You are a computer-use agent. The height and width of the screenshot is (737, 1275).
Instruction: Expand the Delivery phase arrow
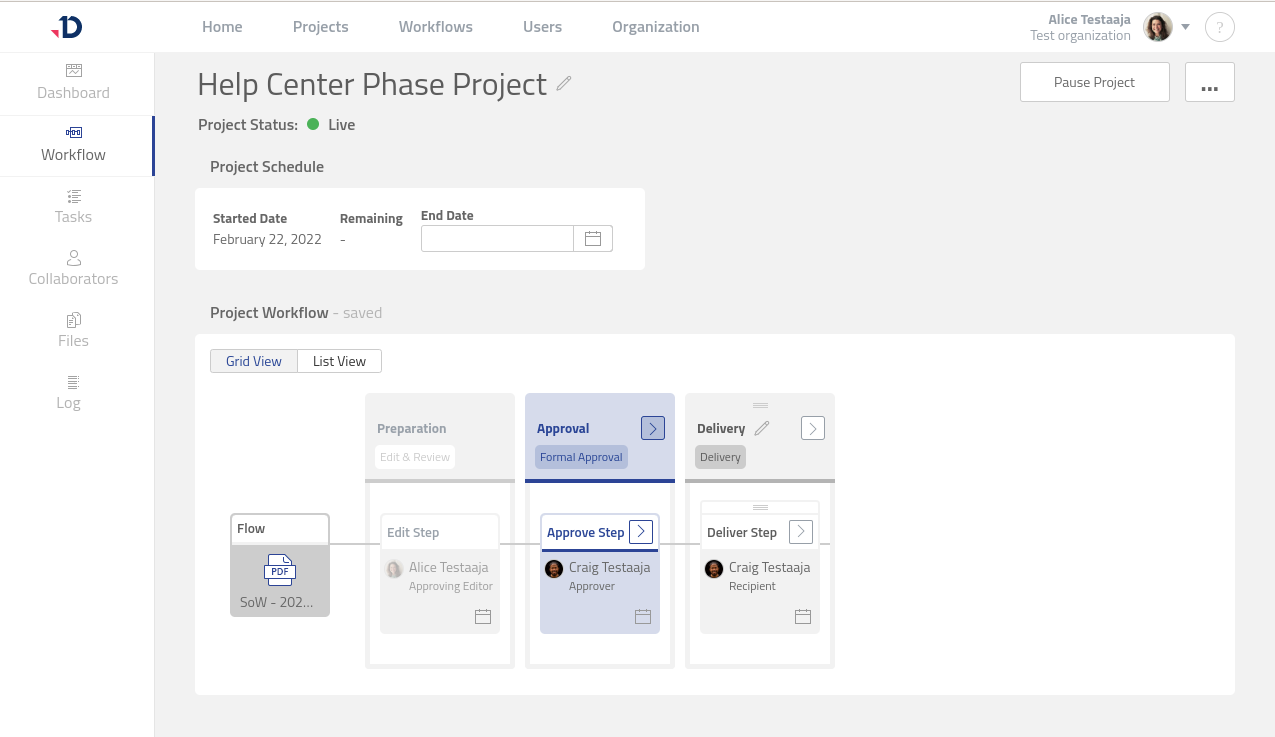813,428
